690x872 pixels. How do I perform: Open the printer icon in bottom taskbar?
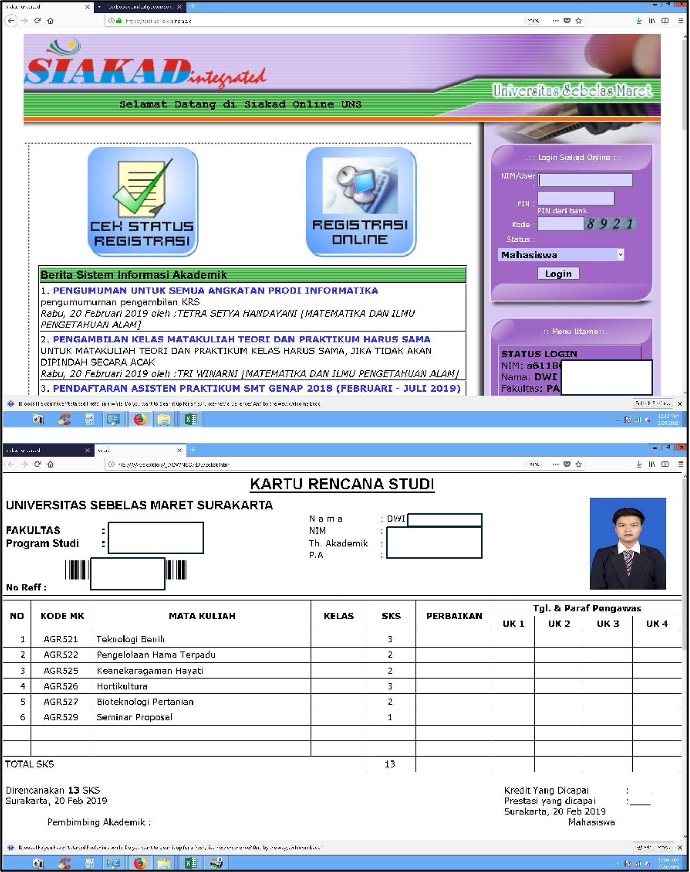[216, 863]
